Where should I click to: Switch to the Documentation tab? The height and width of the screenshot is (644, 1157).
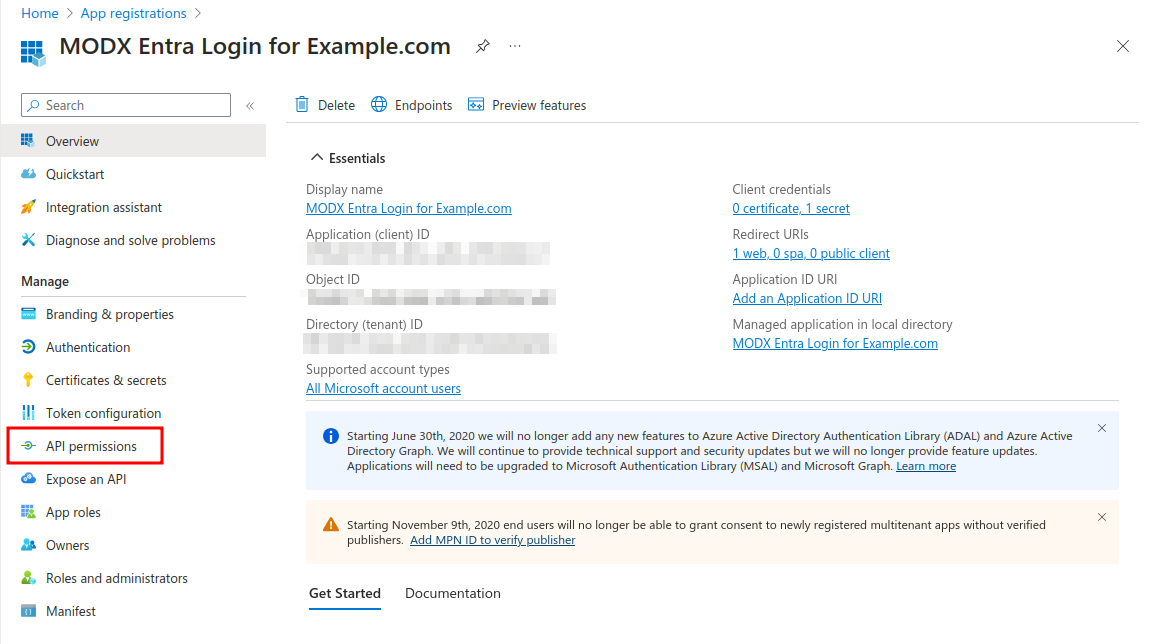tap(453, 594)
